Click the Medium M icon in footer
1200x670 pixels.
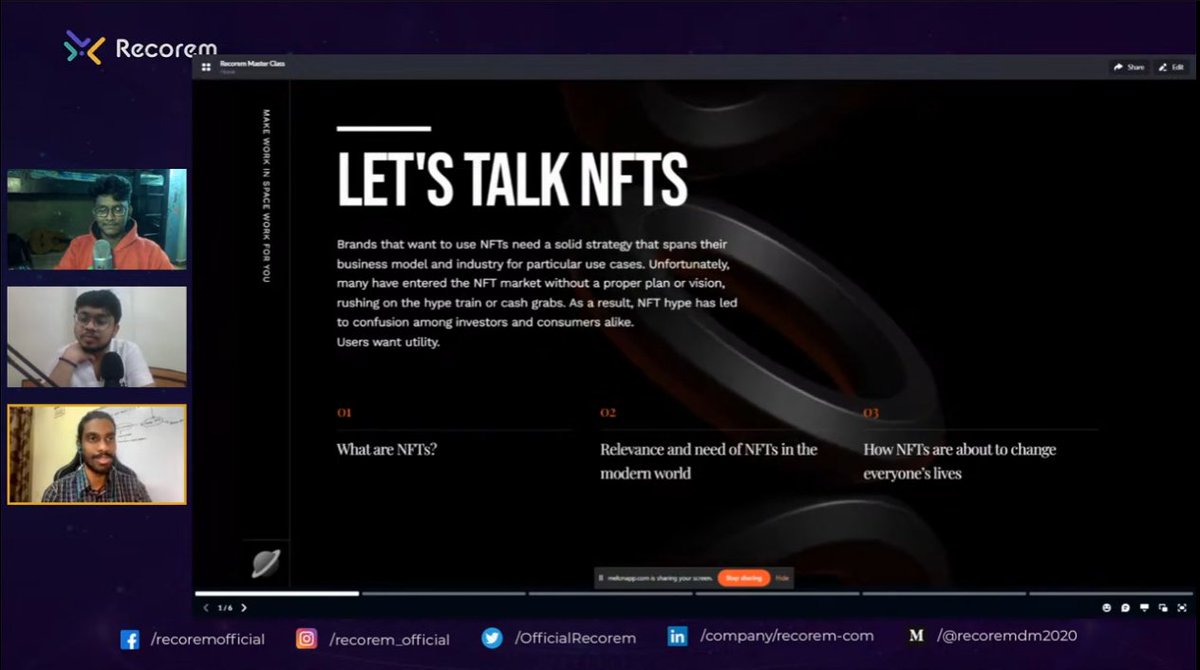[x=916, y=635]
